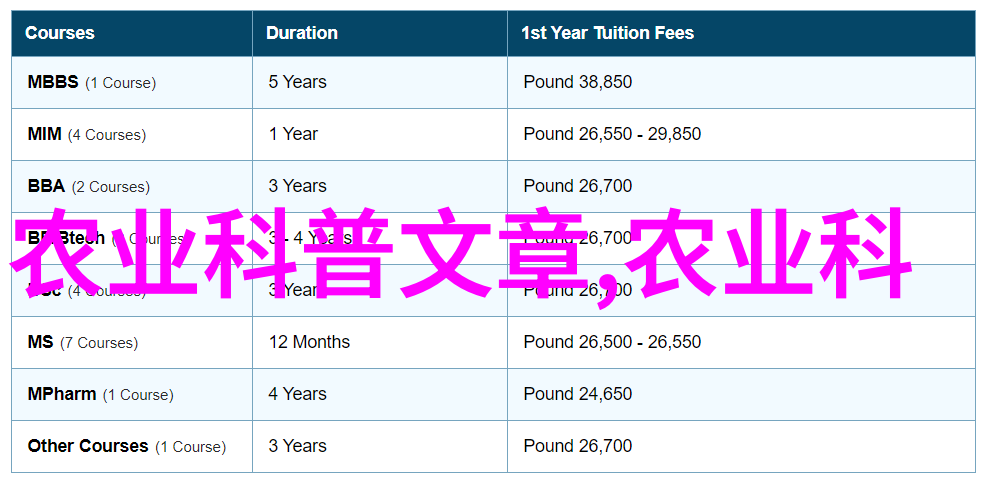Click the 1st Year Tuition Fees header

tap(607, 33)
